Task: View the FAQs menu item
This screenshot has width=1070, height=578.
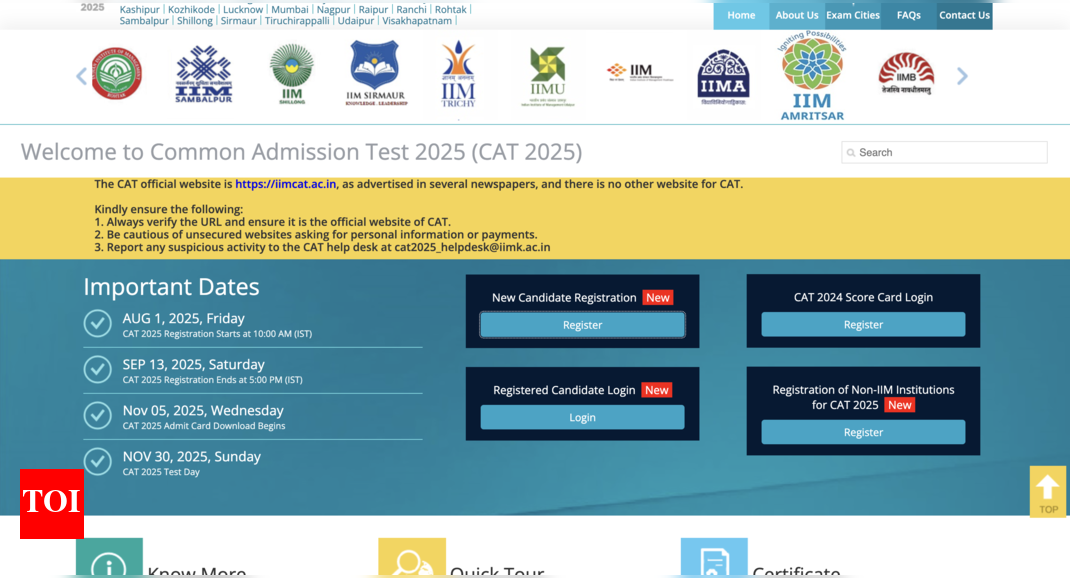Action: (909, 15)
